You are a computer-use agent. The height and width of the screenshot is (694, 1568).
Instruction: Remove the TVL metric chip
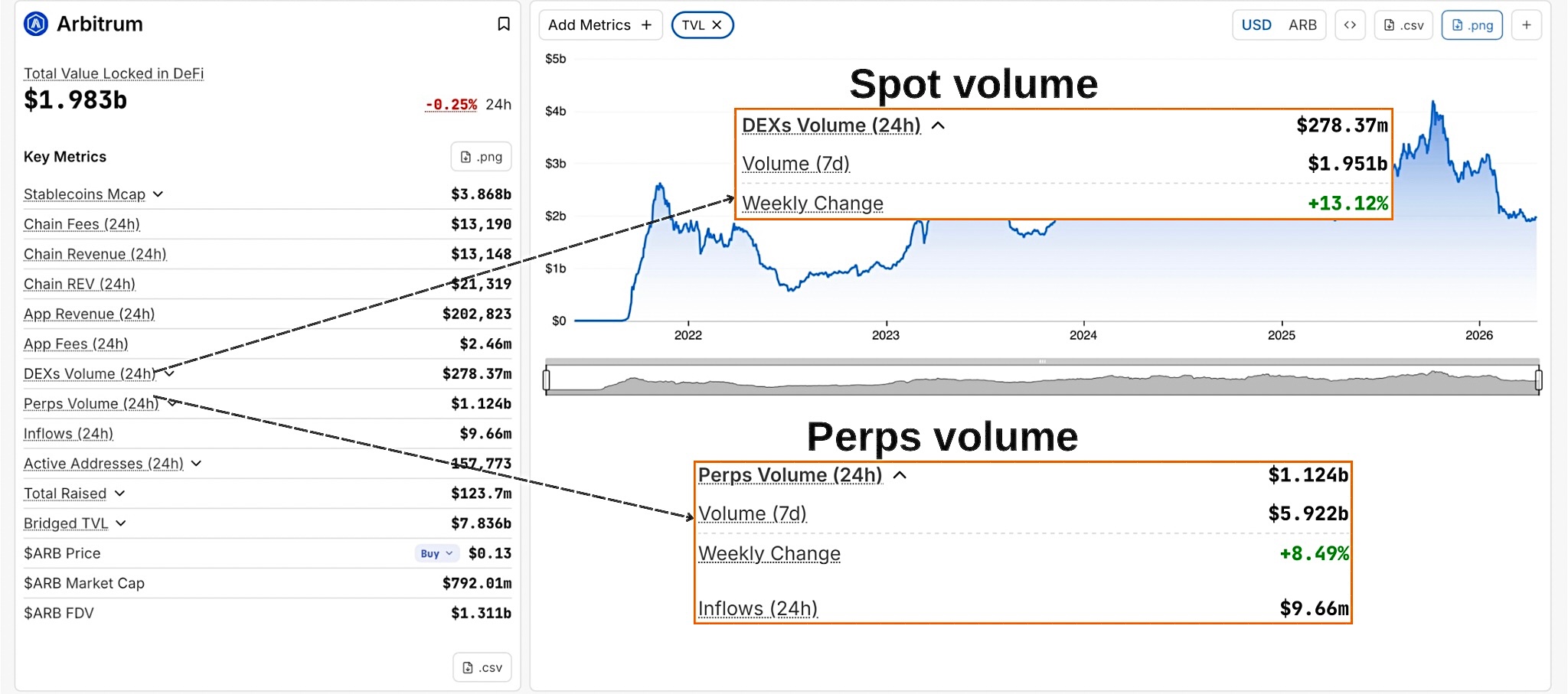point(717,25)
